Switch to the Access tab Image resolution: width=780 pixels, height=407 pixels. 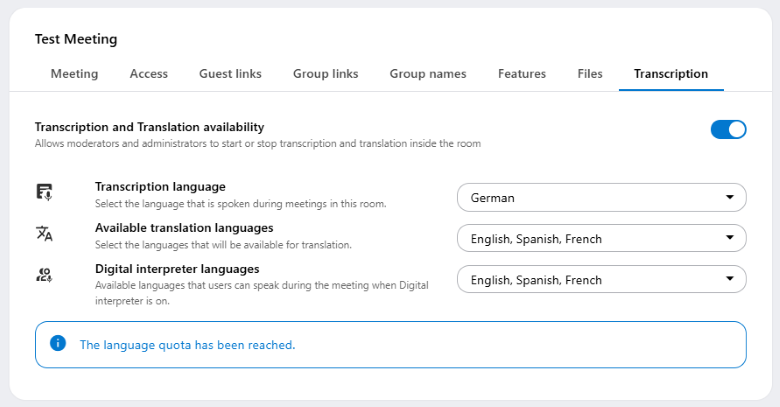pyautogui.click(x=149, y=74)
